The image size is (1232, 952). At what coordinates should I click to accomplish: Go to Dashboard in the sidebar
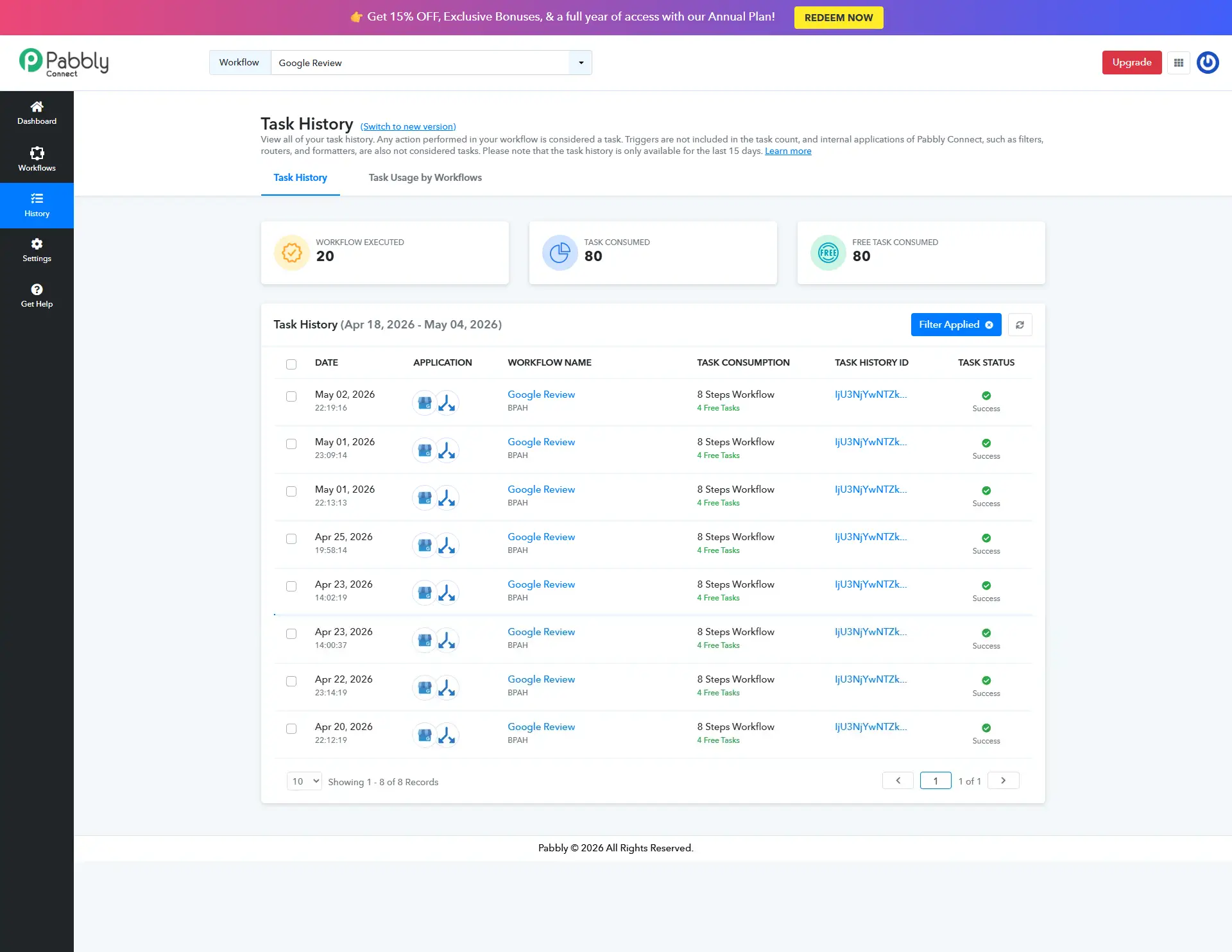pos(37,113)
